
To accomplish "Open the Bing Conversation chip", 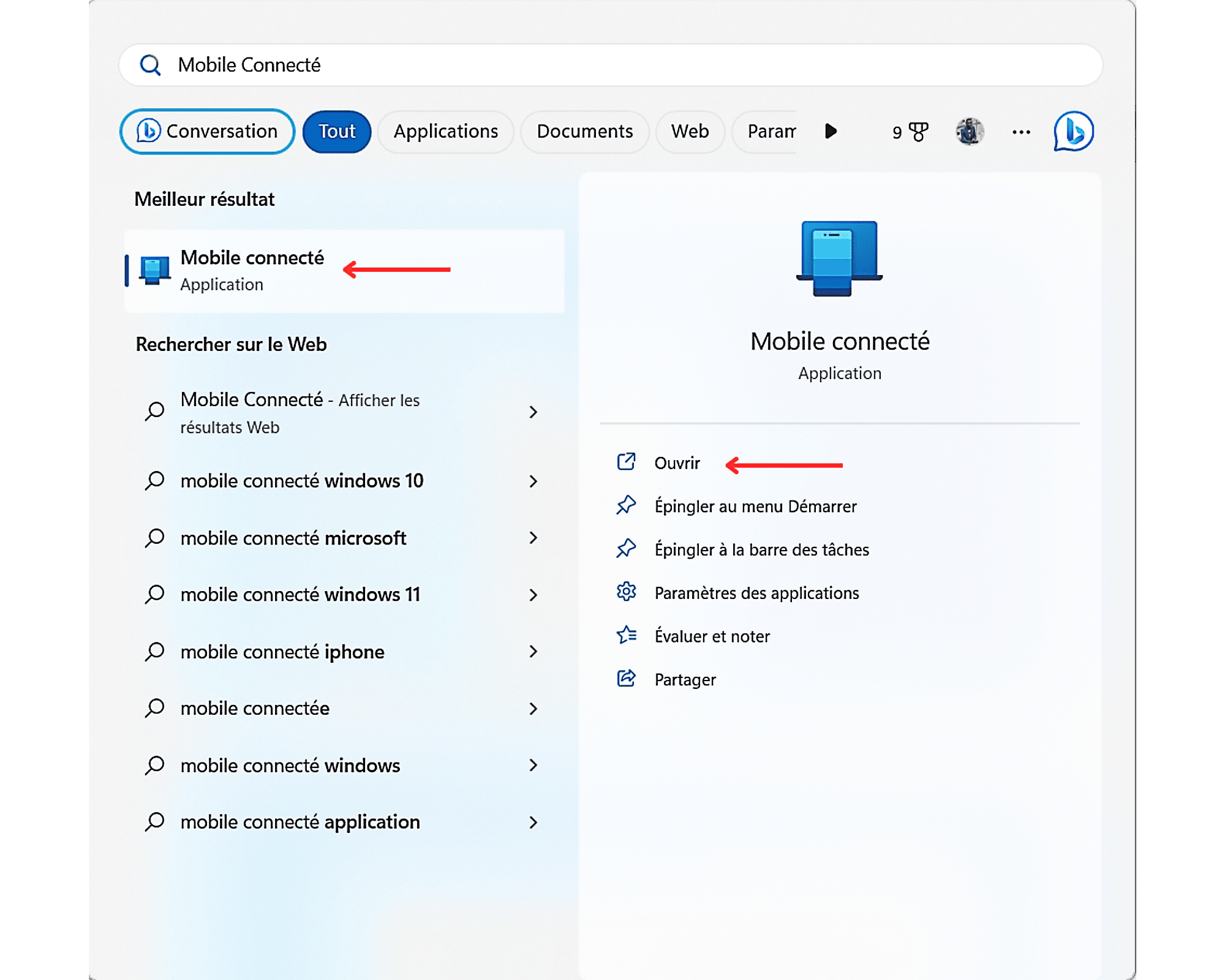I will (207, 131).
